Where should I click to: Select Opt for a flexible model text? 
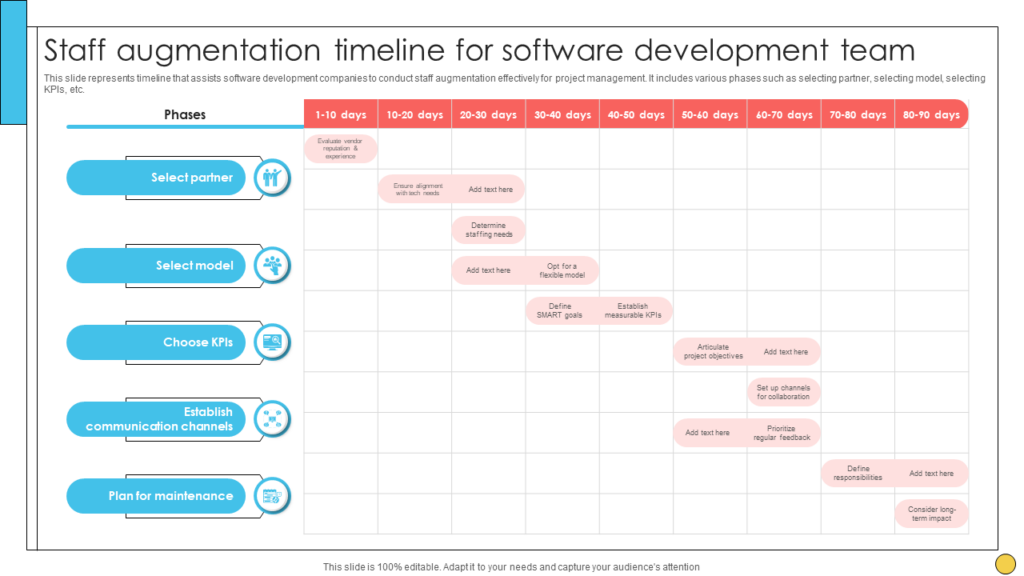coord(562,270)
